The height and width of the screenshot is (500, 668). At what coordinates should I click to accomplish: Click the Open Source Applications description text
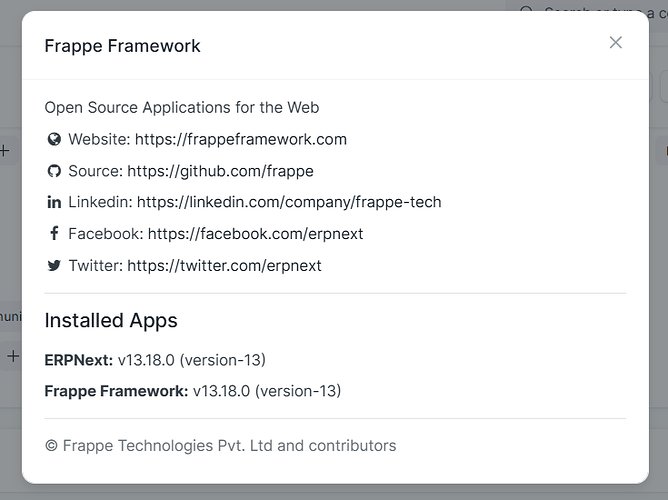[x=182, y=107]
